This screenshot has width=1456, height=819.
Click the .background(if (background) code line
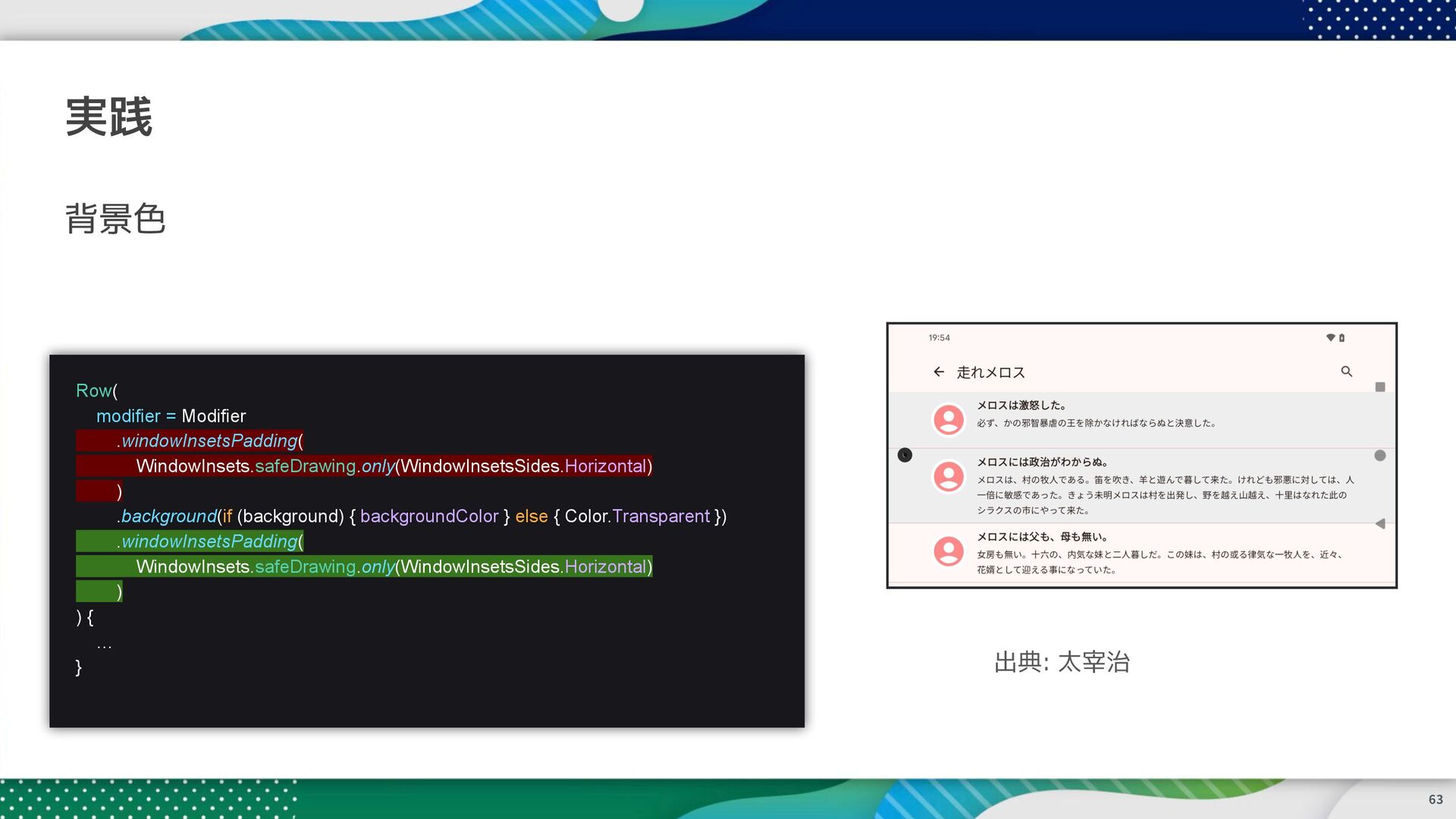tap(422, 516)
